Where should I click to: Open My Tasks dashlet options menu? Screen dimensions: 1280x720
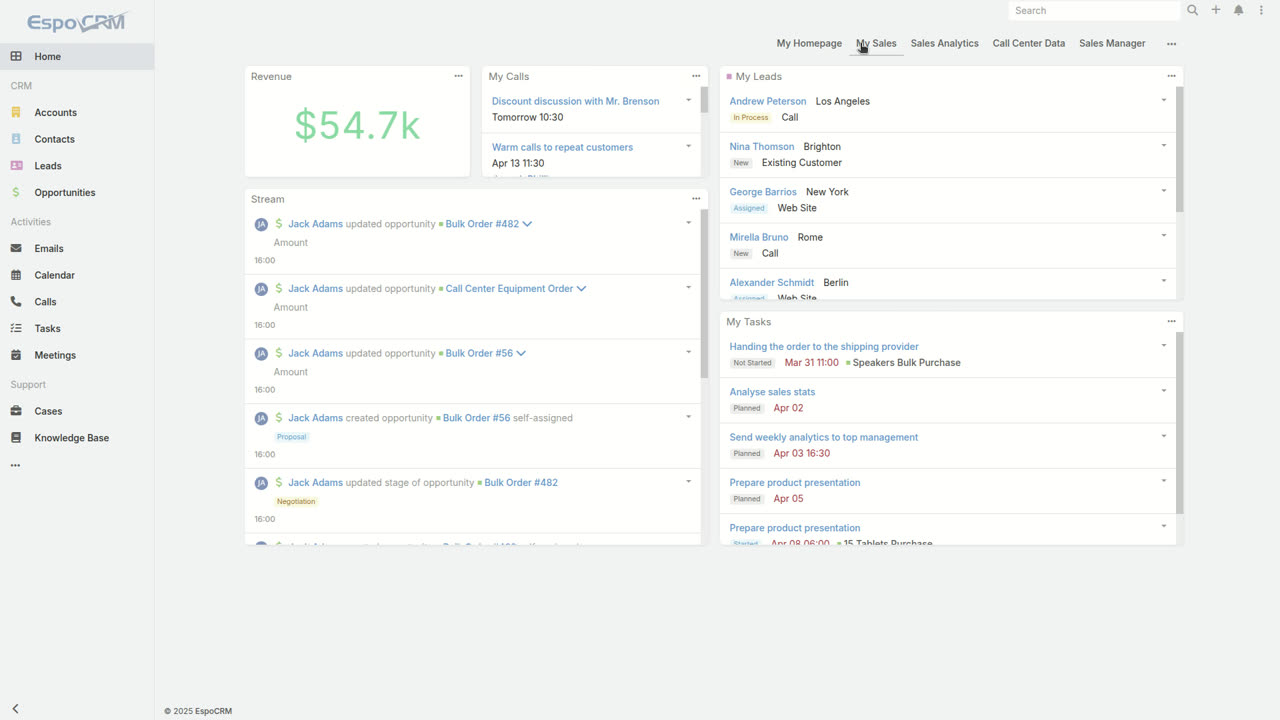pyautogui.click(x=1171, y=321)
